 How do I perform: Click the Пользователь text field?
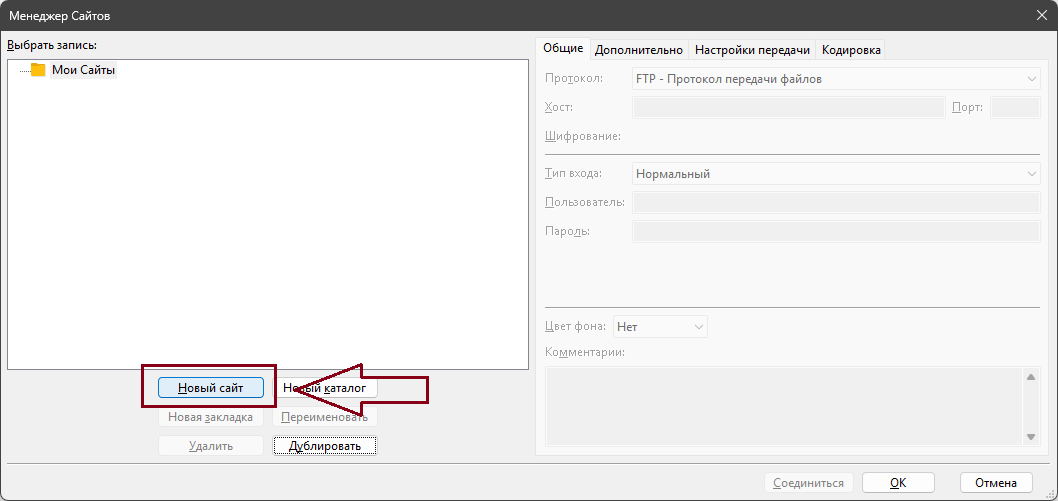coord(836,203)
